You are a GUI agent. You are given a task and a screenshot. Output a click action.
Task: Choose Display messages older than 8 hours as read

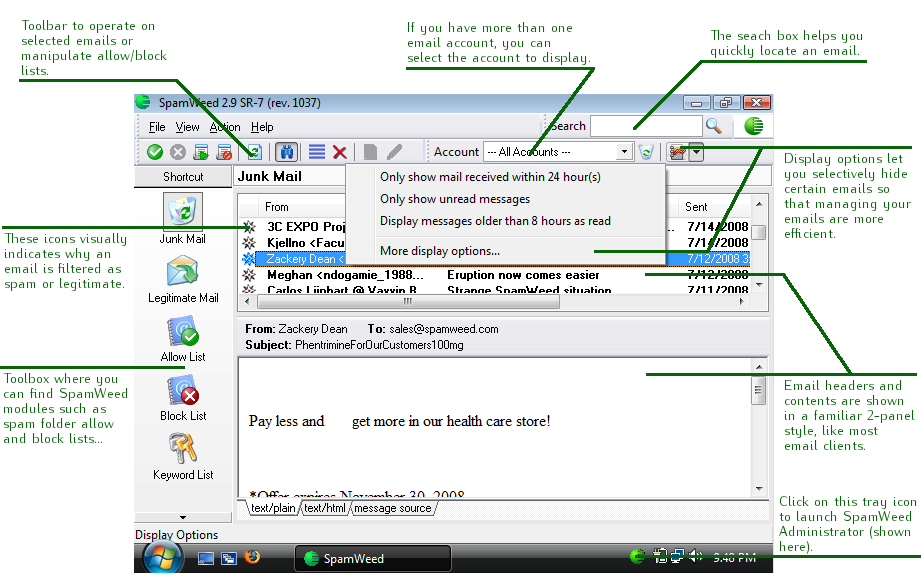[x=495, y=221]
